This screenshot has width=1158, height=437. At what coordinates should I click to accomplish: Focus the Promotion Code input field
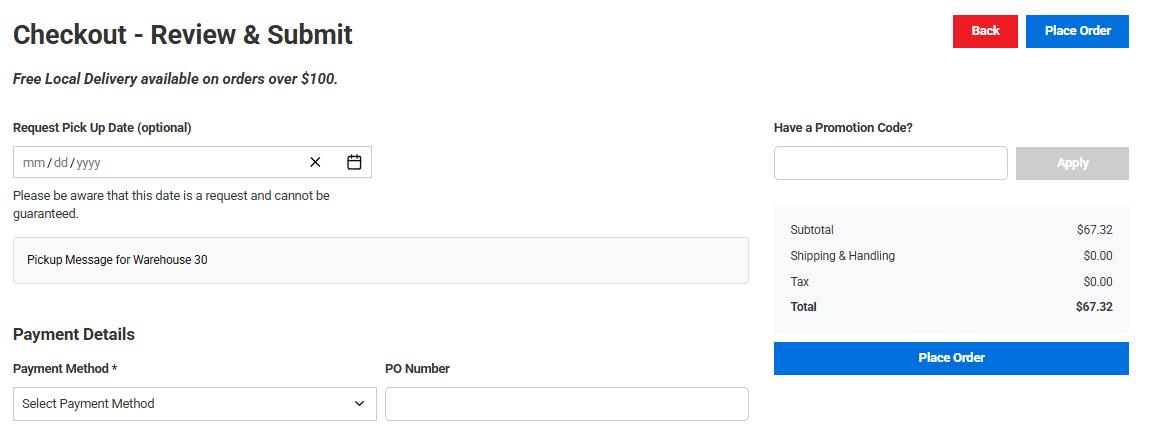pyautogui.click(x=890, y=163)
